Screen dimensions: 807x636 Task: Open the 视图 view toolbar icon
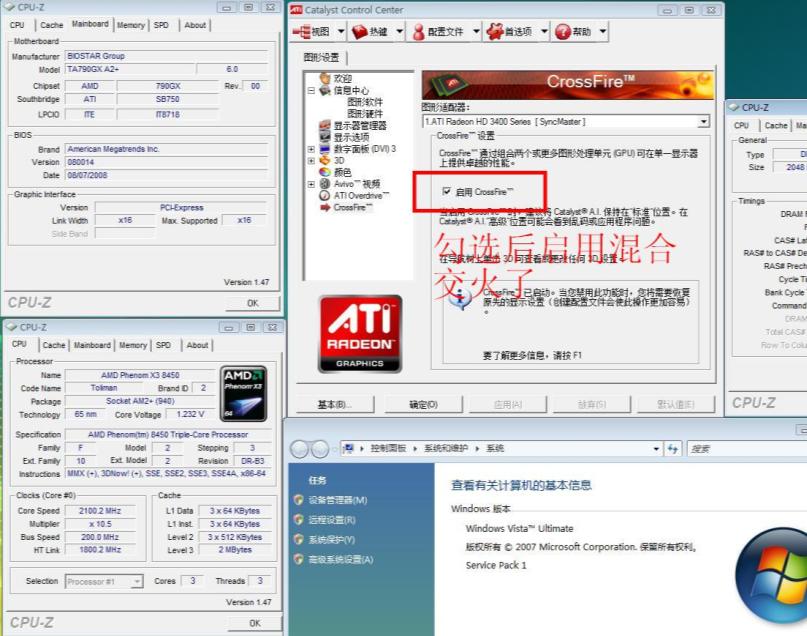tap(301, 31)
